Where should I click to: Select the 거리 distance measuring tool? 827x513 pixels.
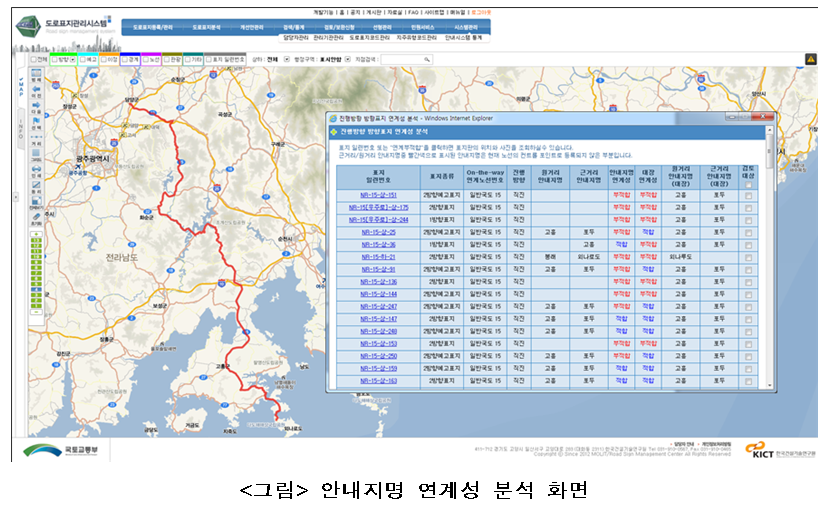pyautogui.click(x=37, y=140)
